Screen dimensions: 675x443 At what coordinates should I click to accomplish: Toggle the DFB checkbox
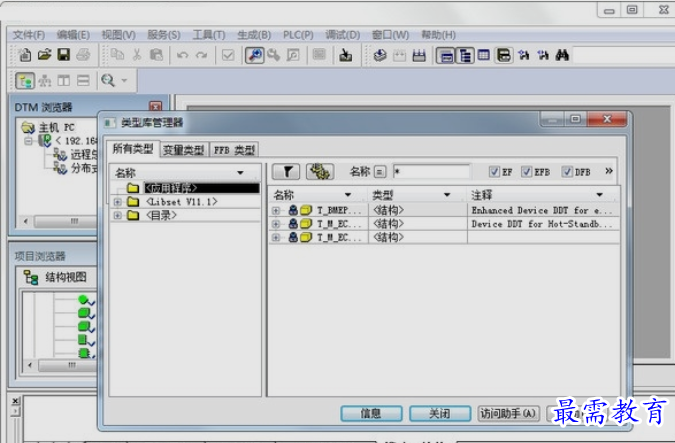pyautogui.click(x=567, y=172)
